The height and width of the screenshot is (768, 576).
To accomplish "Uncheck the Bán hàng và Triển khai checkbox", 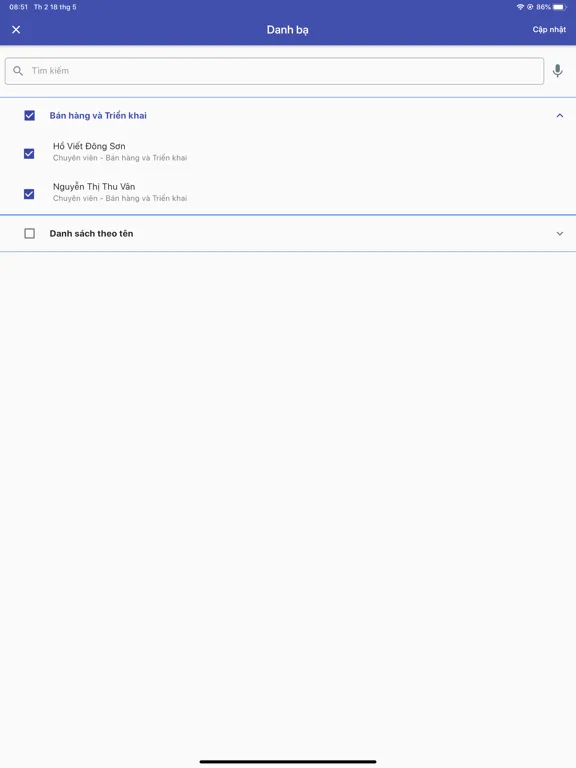I will (29, 116).
